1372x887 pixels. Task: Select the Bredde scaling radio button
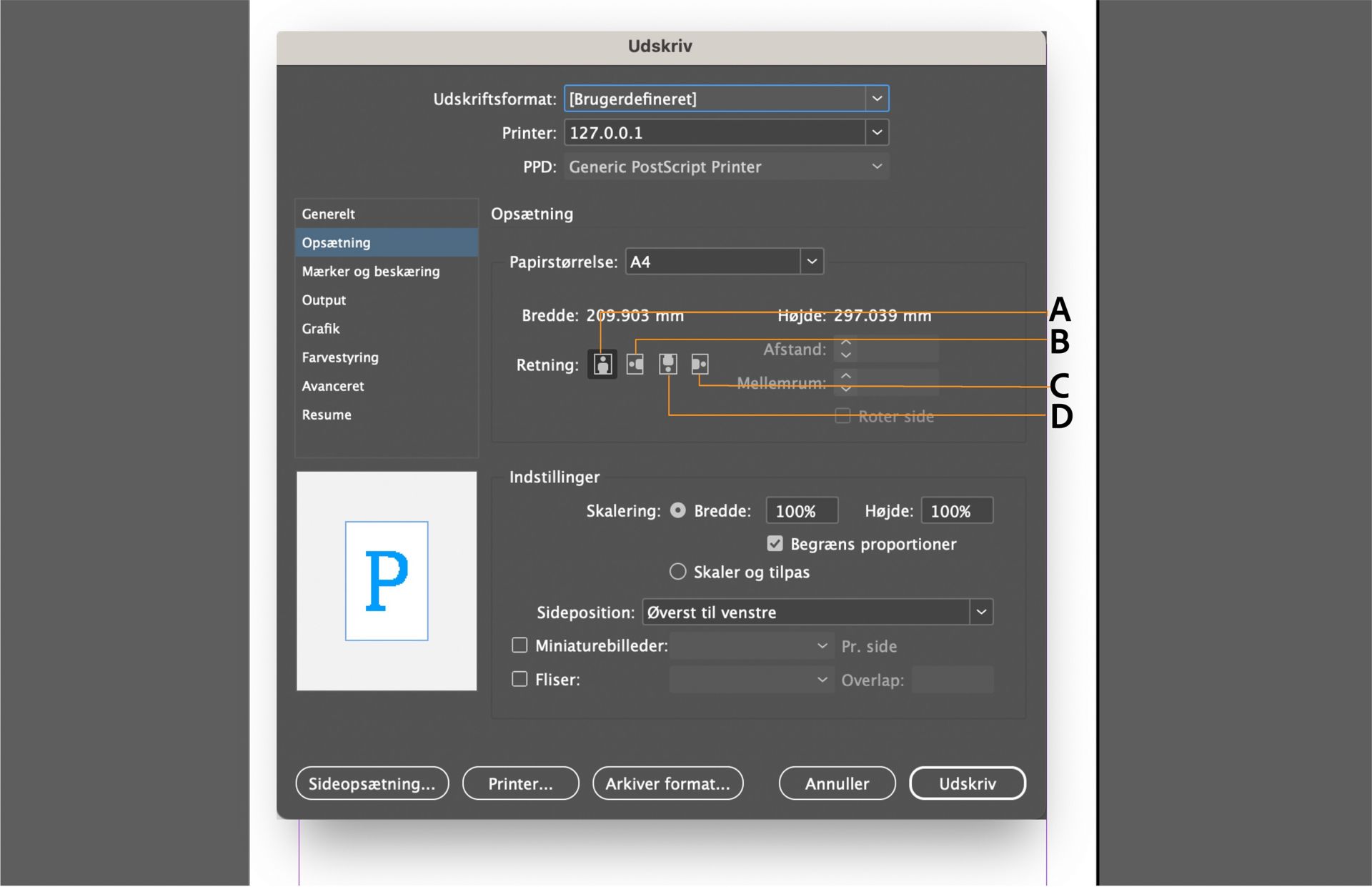(677, 510)
